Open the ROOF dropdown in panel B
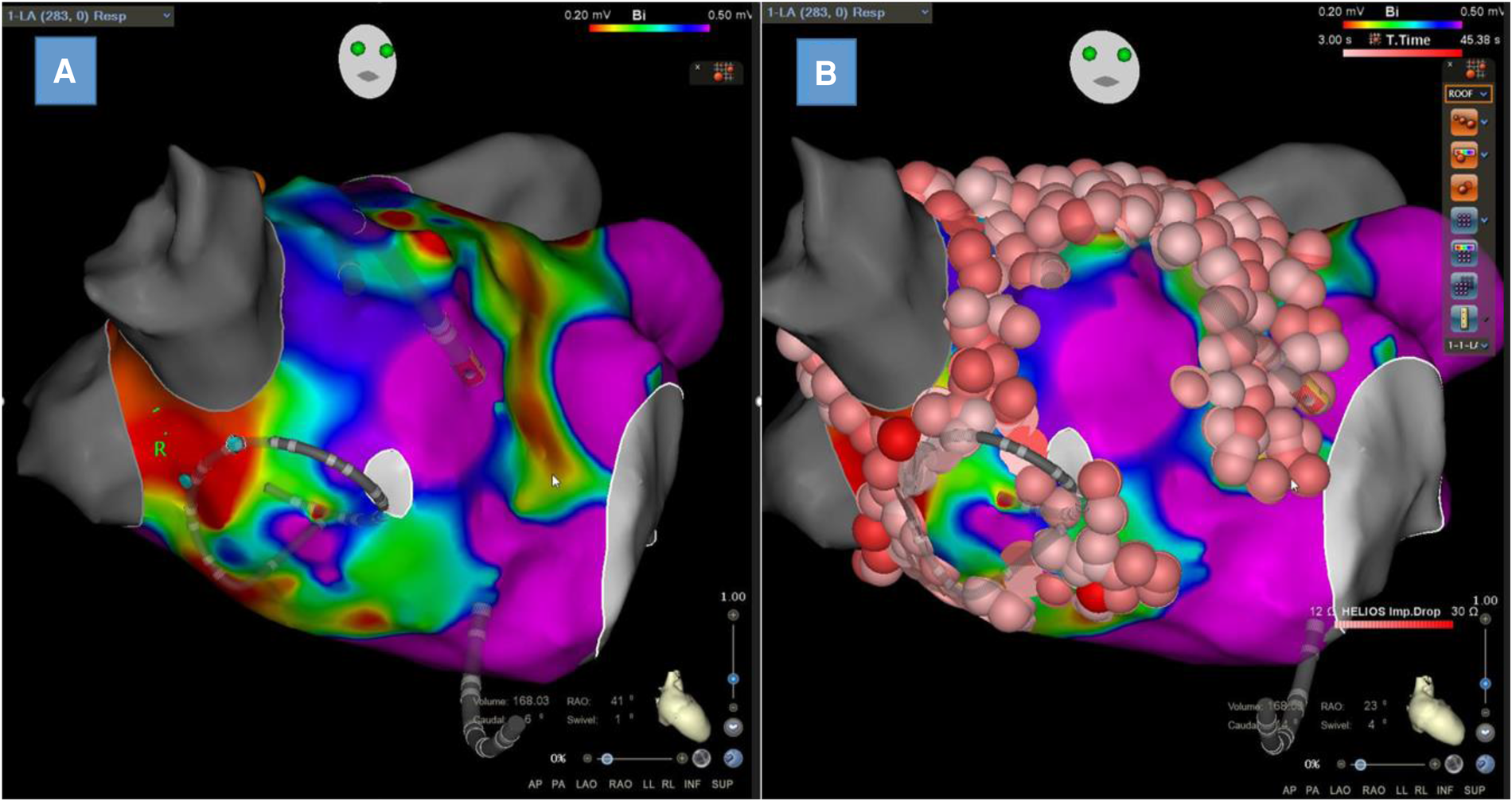This screenshot has height=801, width=1512. point(1468,94)
